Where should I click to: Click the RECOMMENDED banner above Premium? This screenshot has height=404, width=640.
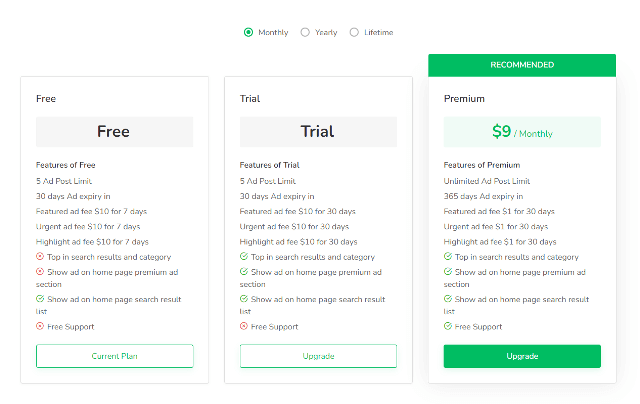point(522,65)
